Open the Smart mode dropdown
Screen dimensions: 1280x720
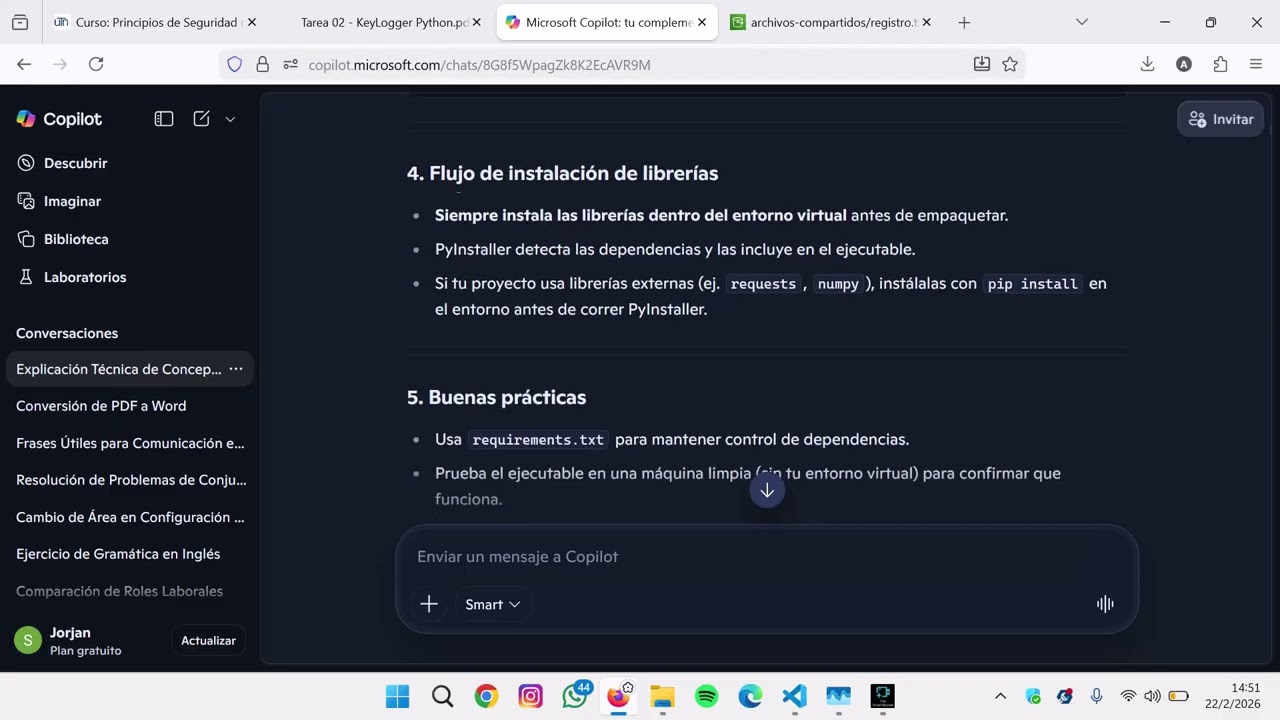click(x=492, y=604)
